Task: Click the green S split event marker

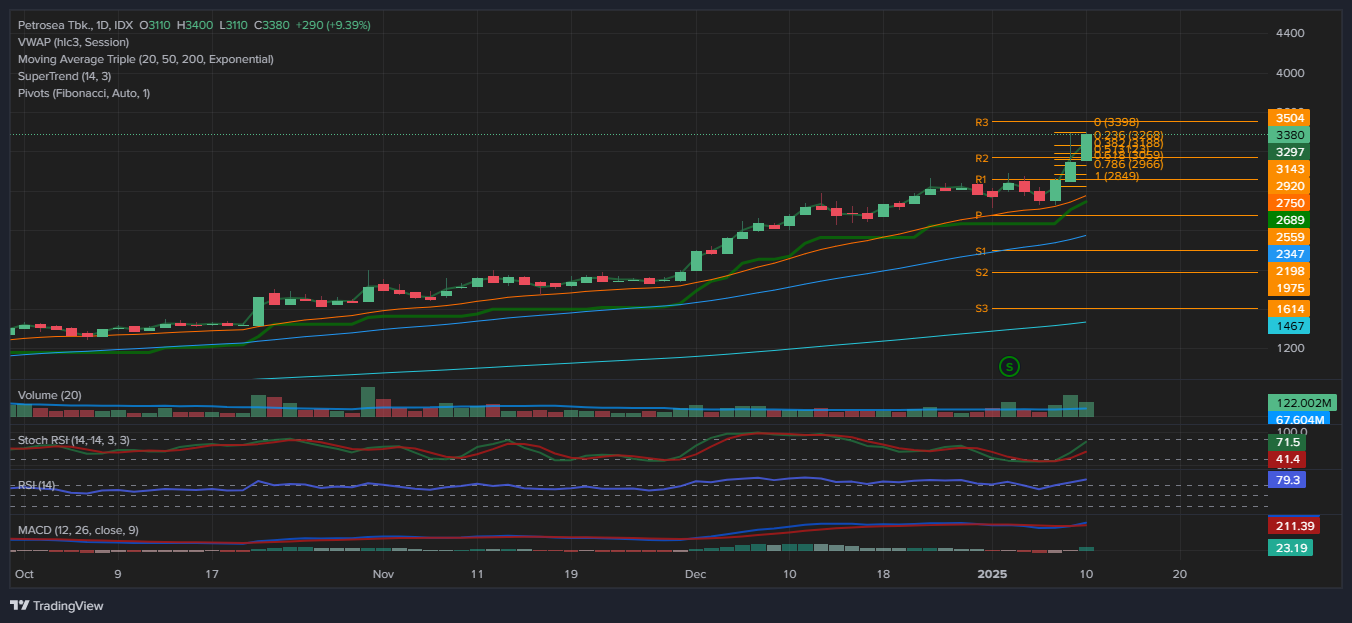Action: click(1010, 367)
